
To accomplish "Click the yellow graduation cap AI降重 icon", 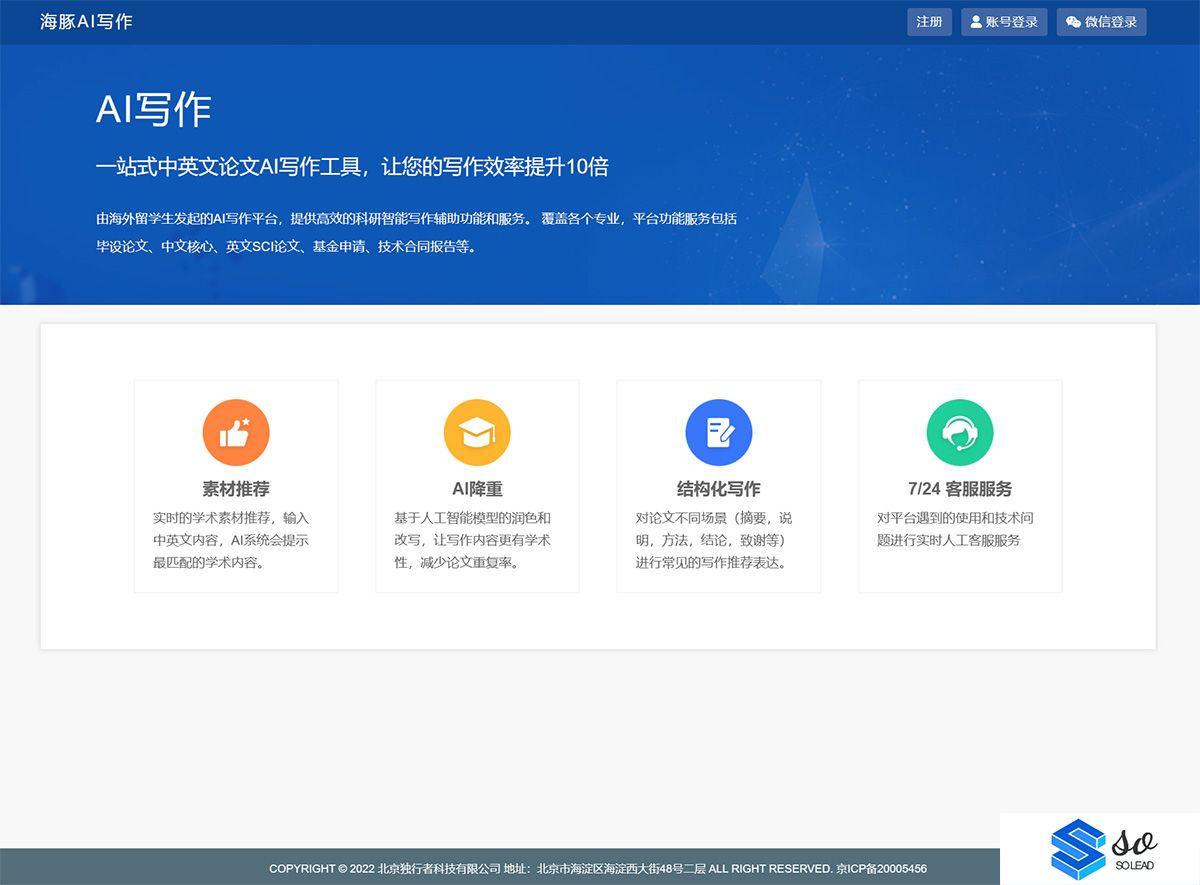I will 477,433.
